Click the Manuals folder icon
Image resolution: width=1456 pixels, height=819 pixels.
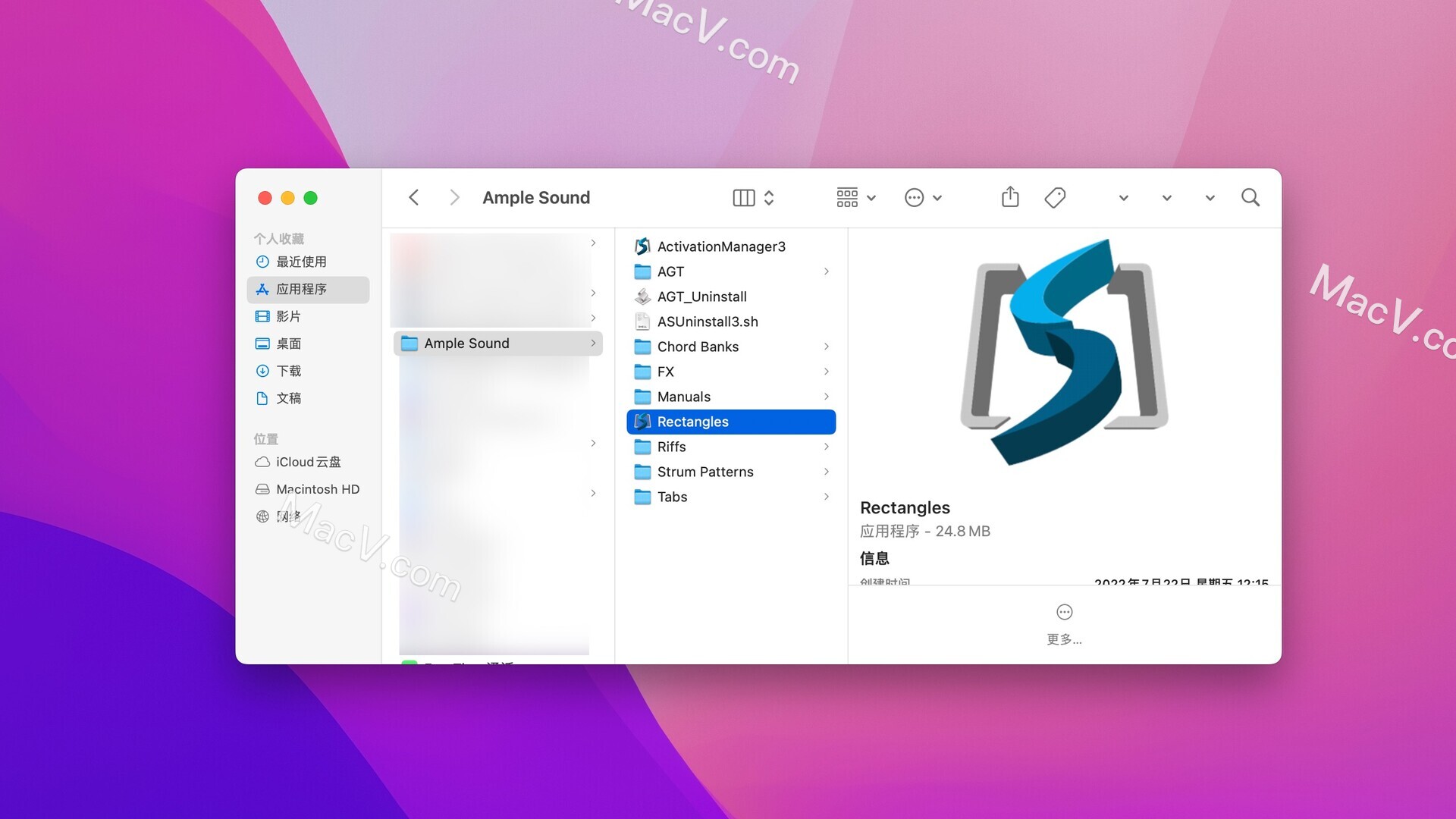(642, 397)
